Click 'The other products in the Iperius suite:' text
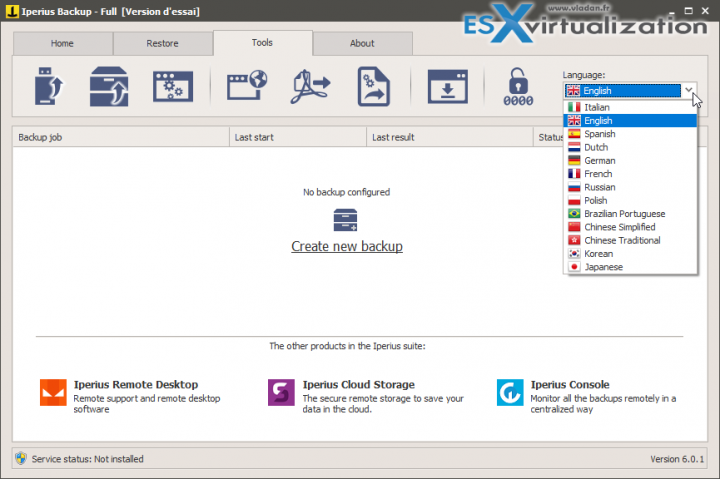Viewport: 720px width, 479px height. click(x=347, y=346)
